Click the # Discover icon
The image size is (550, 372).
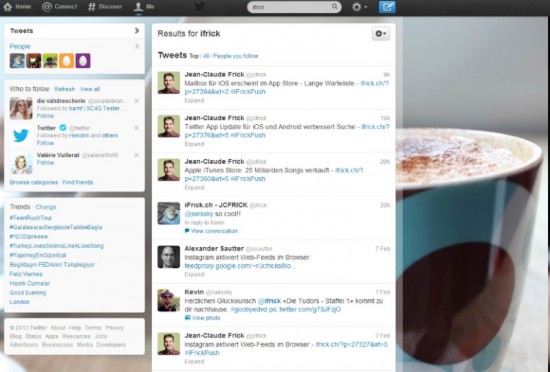[92, 6]
